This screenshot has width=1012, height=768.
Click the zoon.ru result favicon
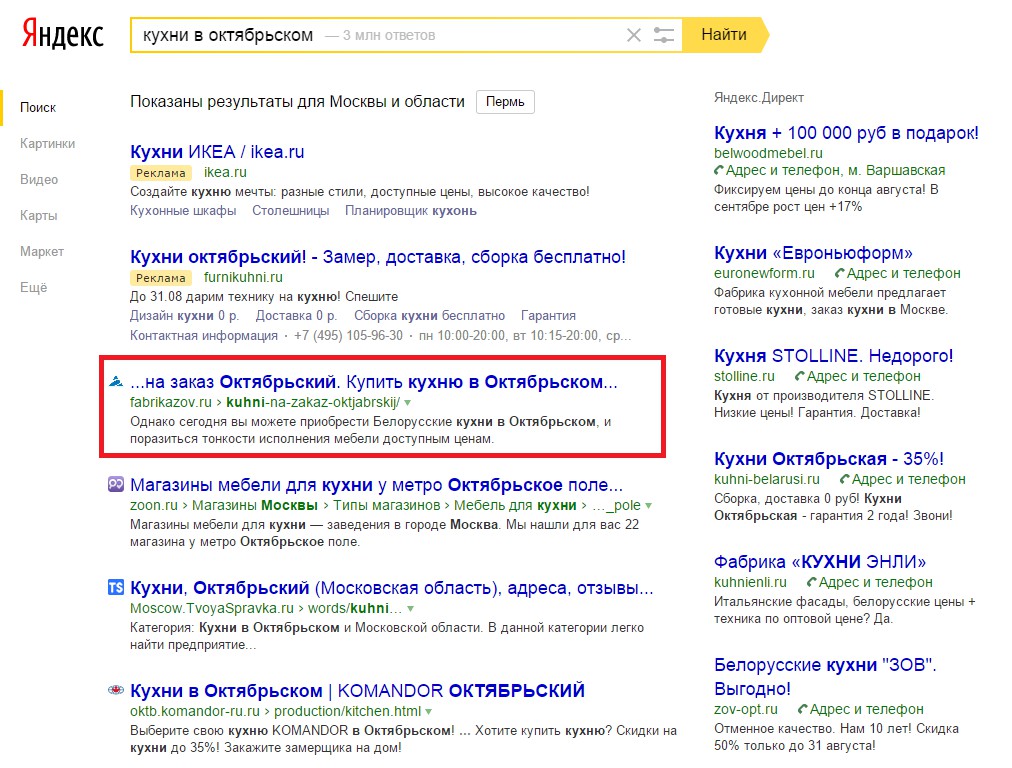pyautogui.click(x=116, y=485)
